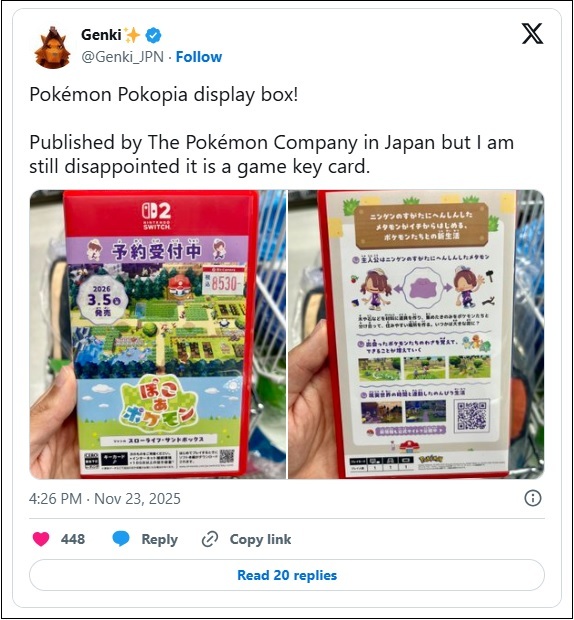Follow the Genki_JPN account
Image resolution: width=574 pixels, height=620 pixels.
coord(199,57)
